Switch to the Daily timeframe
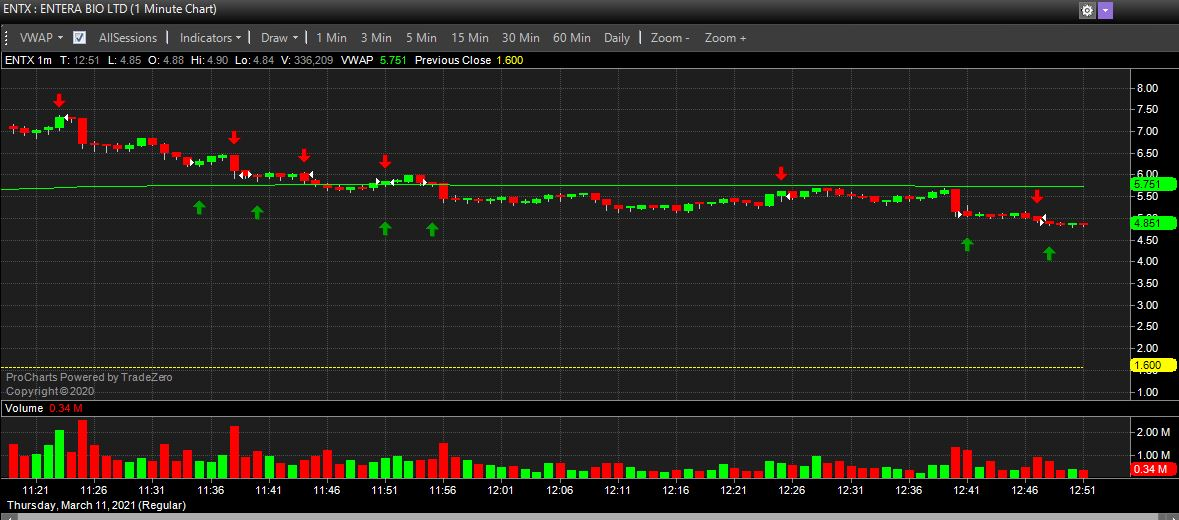 [x=617, y=38]
